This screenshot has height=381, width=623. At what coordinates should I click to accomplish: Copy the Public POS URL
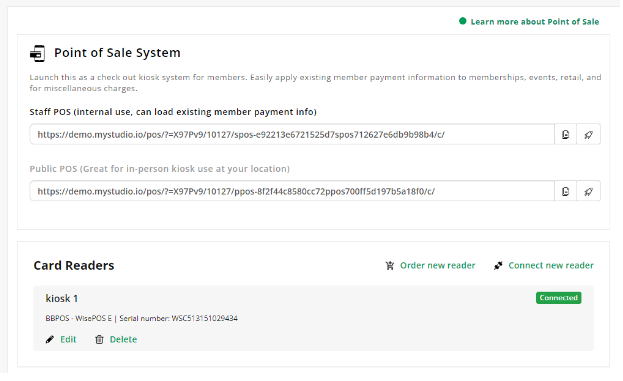tap(565, 191)
